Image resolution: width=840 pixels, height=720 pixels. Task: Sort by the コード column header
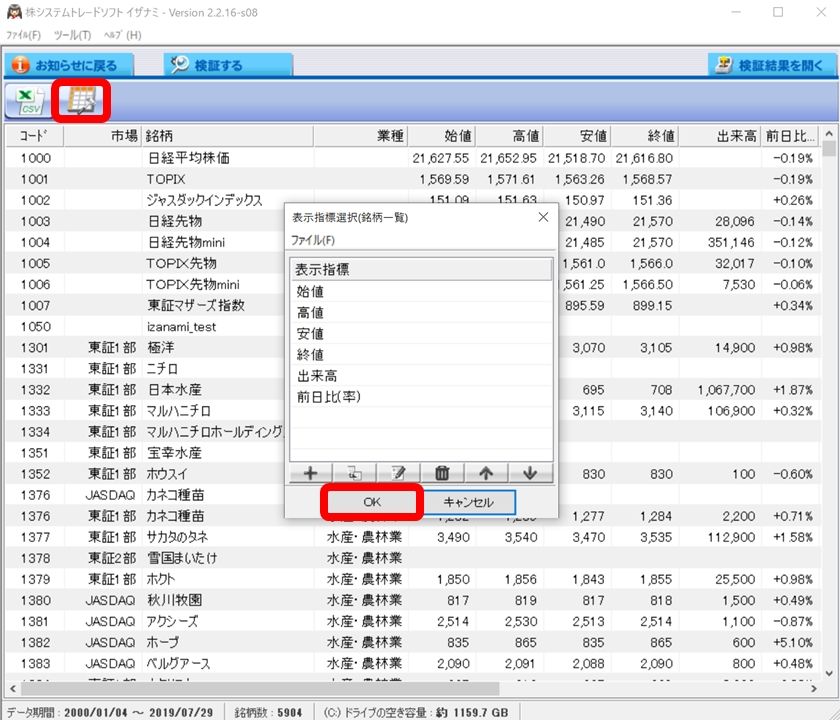pyautogui.click(x=35, y=136)
